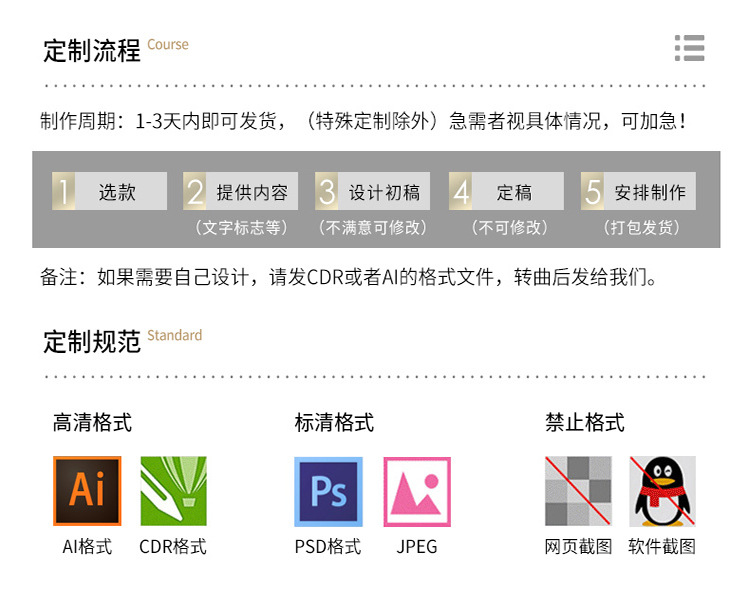Click the PSD格式 caption text

coord(328,546)
